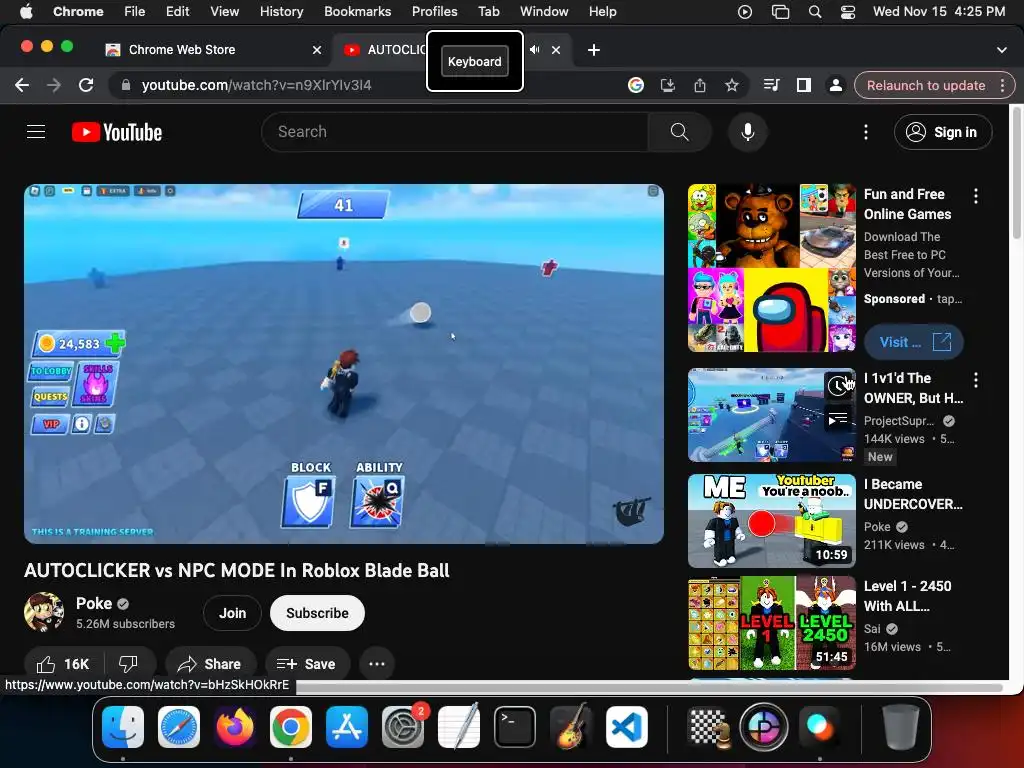
Task: Open options for I 1v1'd The OWNER video
Action: (976, 380)
